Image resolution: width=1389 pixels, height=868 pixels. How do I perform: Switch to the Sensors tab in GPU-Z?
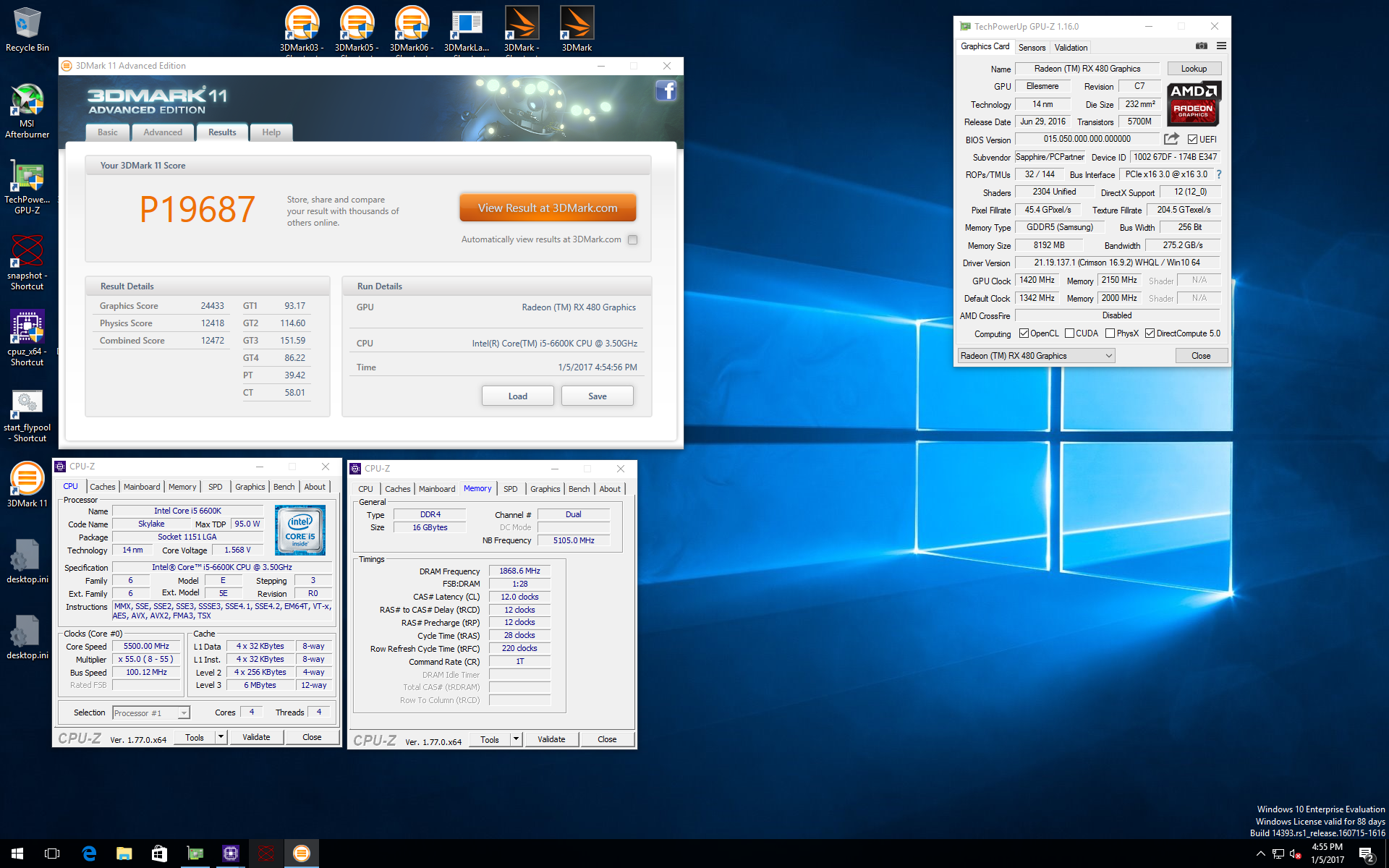[1032, 48]
